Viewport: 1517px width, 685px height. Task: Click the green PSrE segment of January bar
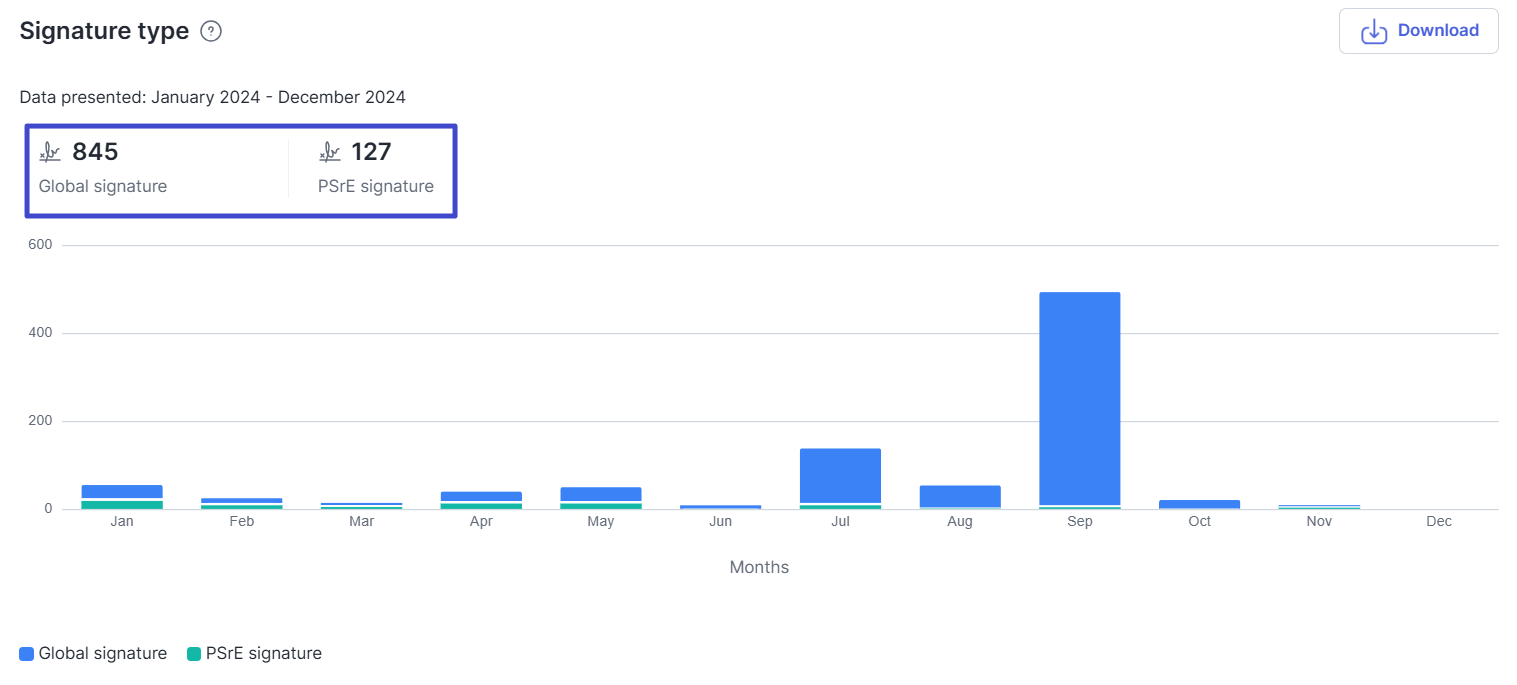pos(122,505)
